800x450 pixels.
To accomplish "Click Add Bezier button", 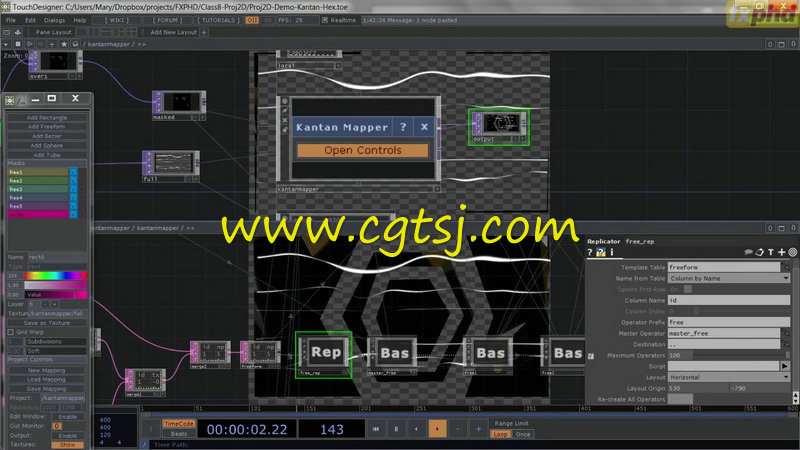I will coord(47,136).
